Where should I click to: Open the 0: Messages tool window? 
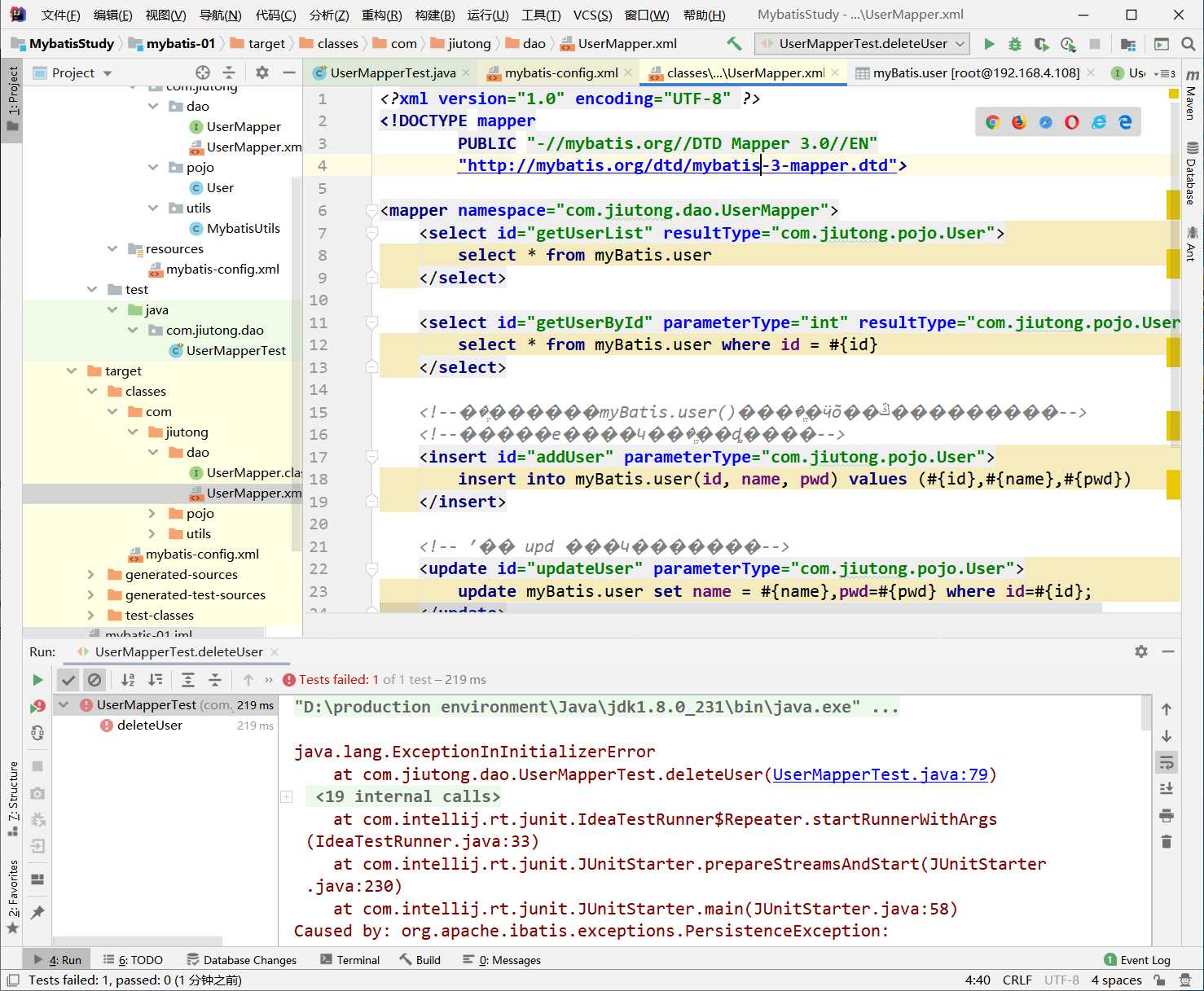click(x=501, y=960)
